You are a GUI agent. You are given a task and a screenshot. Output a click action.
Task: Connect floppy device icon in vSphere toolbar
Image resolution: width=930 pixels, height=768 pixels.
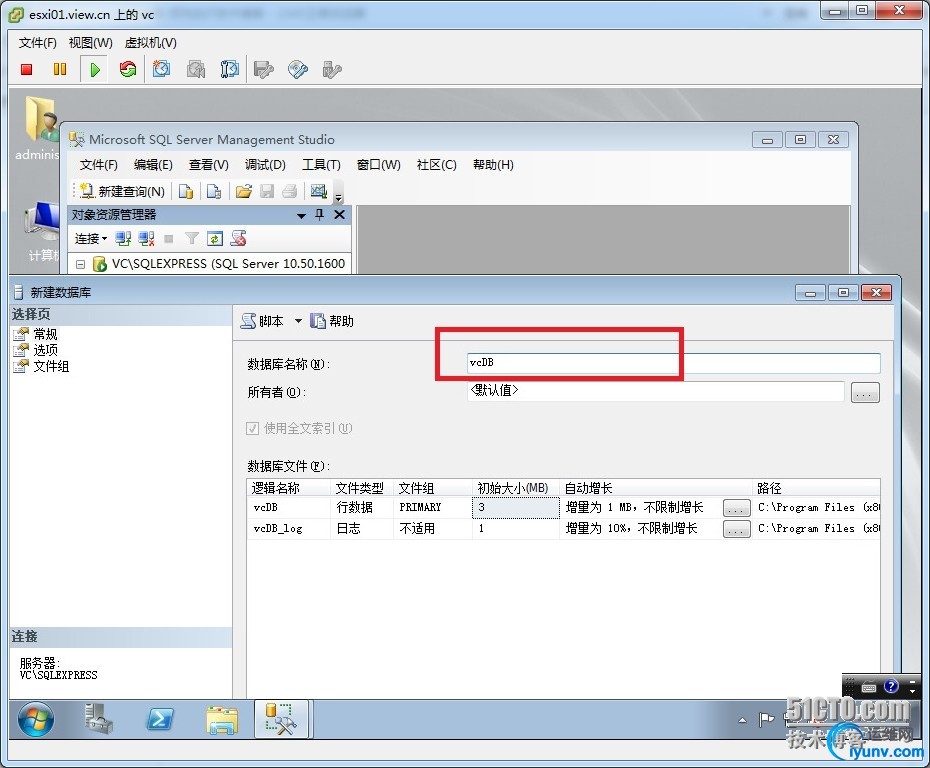pyautogui.click(x=263, y=69)
